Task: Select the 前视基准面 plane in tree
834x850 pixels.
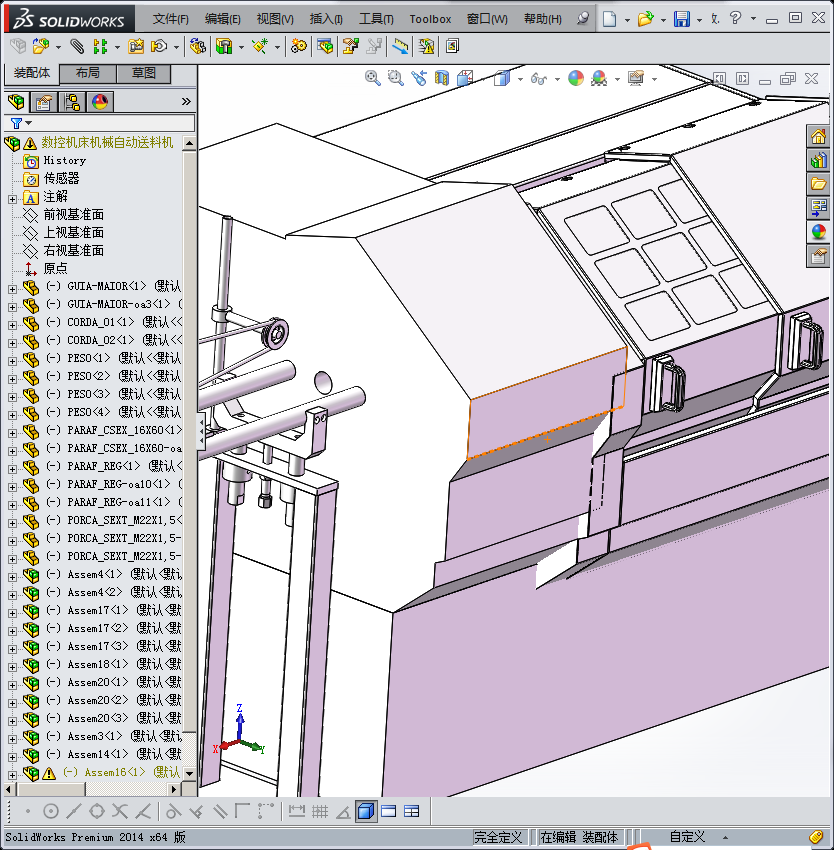Action: coord(73,215)
